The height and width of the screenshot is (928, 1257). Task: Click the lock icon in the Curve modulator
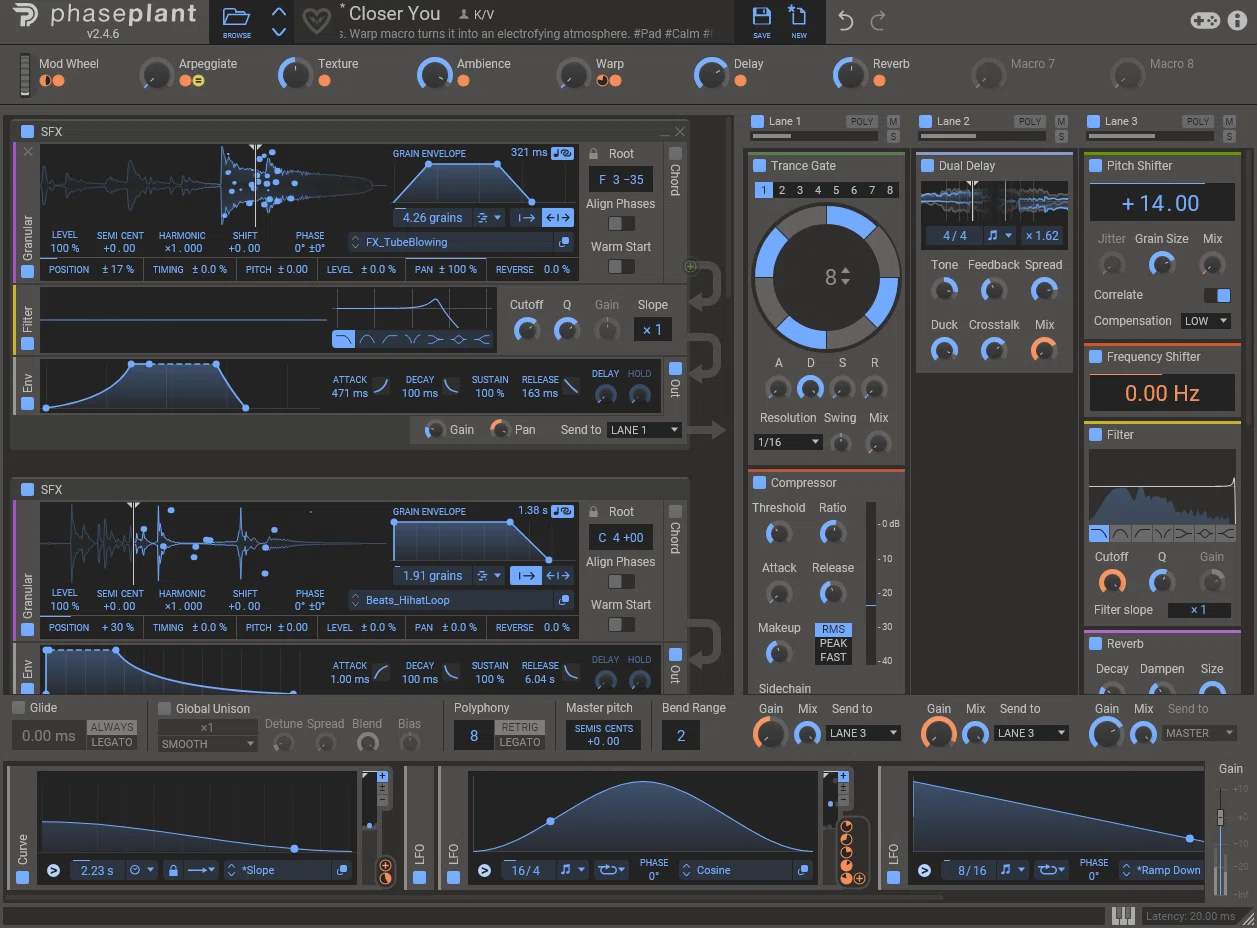click(172, 870)
